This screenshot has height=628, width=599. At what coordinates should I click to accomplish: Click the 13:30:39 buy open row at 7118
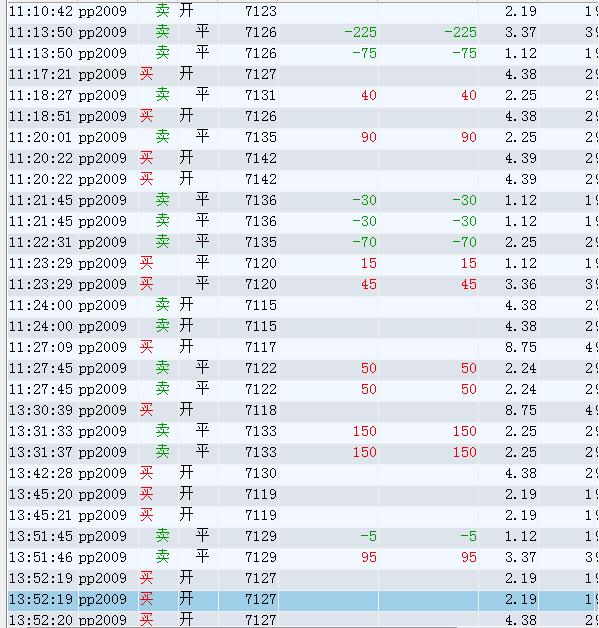click(x=303, y=411)
